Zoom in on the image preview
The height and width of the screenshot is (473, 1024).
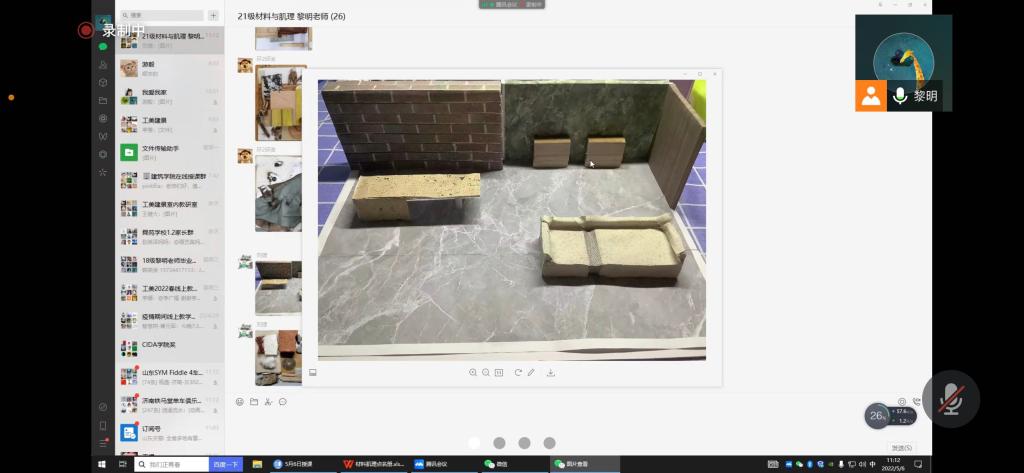click(x=473, y=372)
